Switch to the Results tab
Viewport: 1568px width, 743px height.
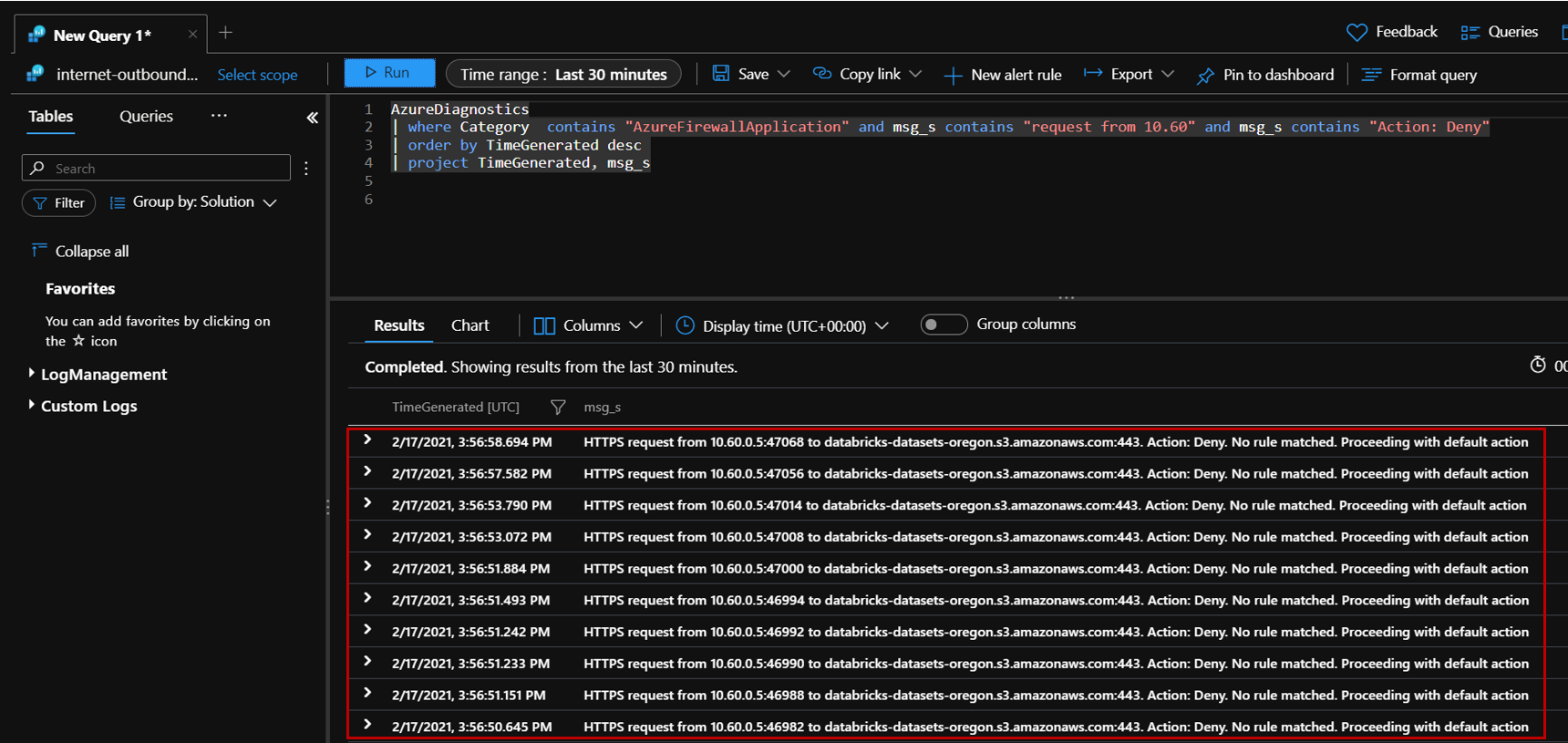pyautogui.click(x=399, y=325)
